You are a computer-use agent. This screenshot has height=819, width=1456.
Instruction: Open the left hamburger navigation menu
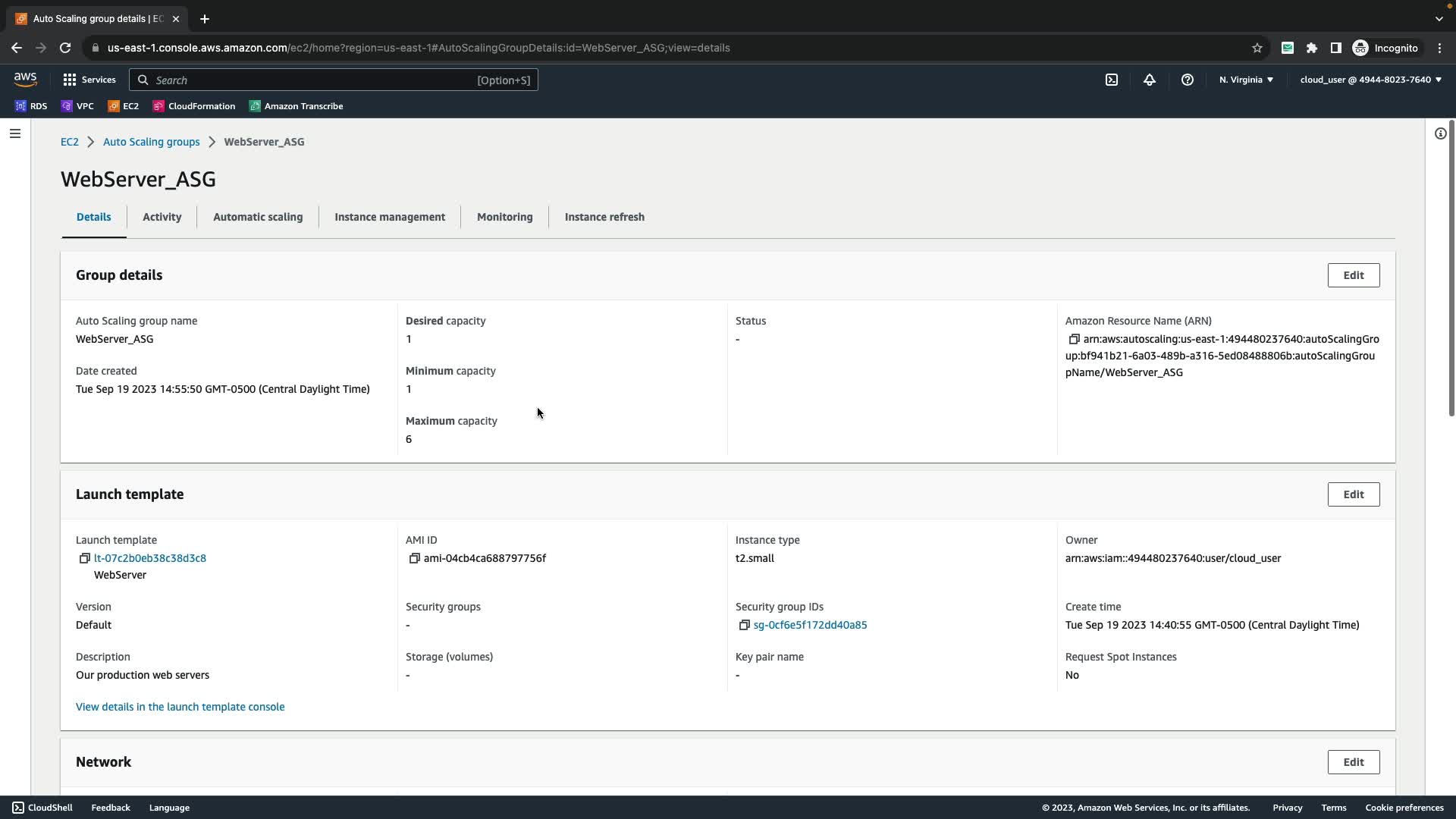point(15,133)
